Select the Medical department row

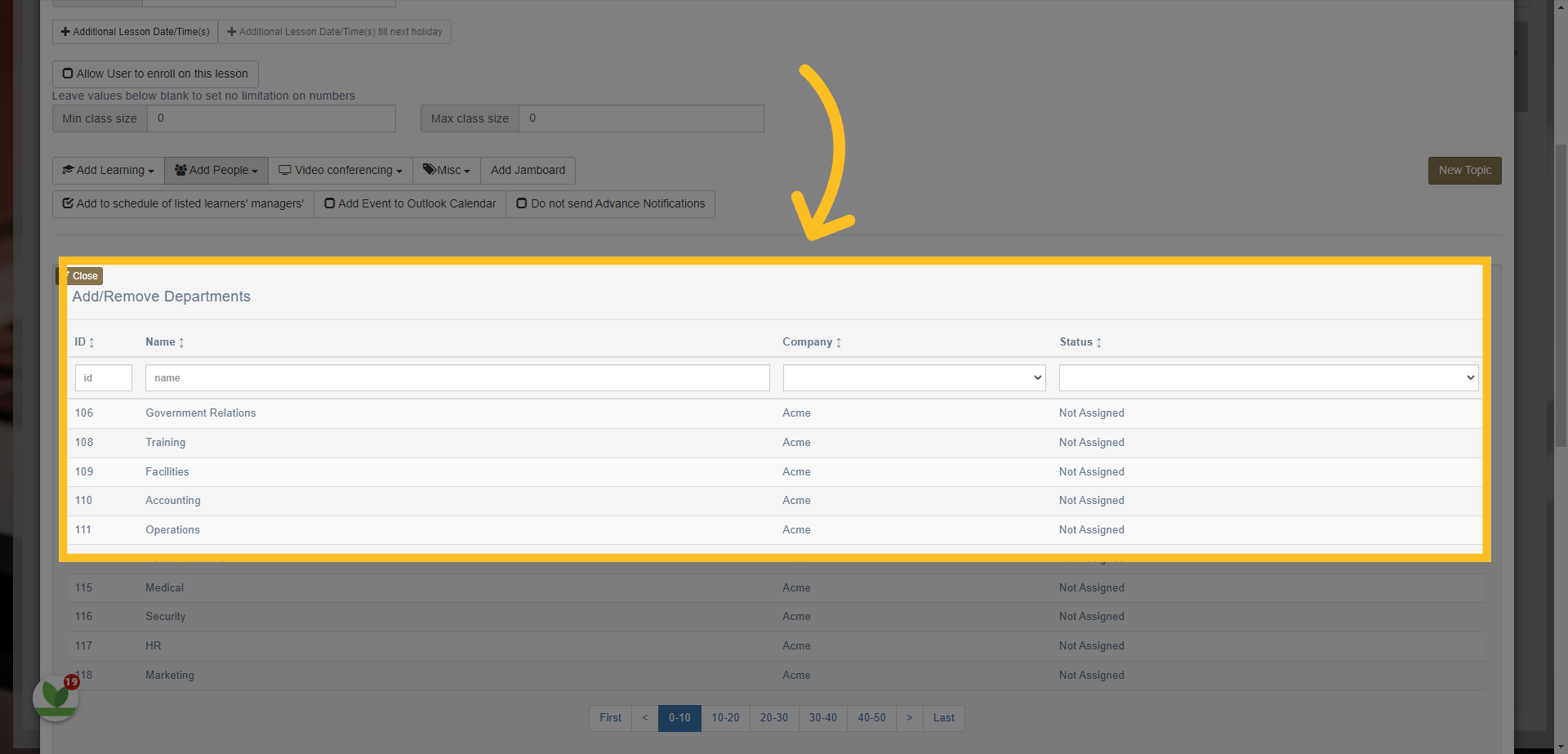(x=775, y=588)
